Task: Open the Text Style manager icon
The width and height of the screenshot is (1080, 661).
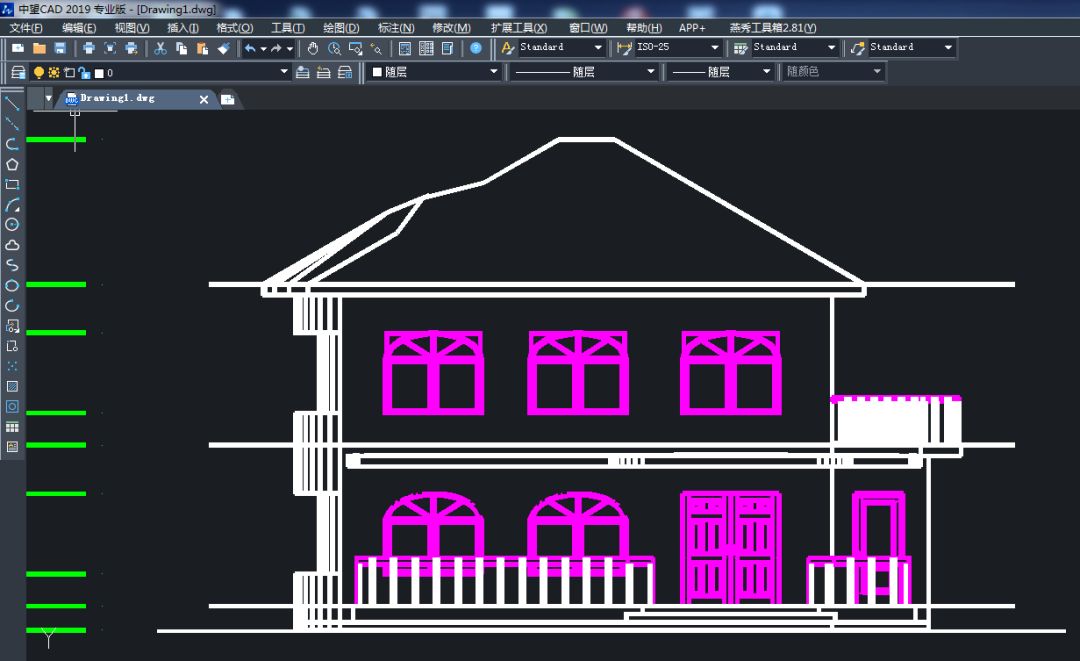Action: pyautogui.click(x=508, y=48)
